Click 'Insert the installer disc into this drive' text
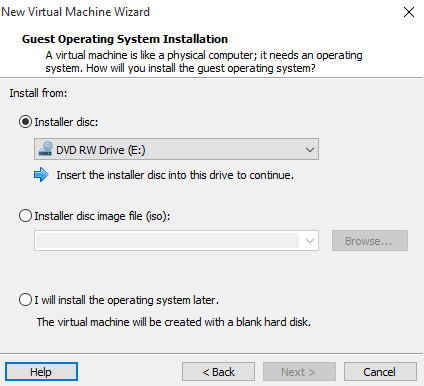The width and height of the screenshot is (424, 386). pos(175,175)
